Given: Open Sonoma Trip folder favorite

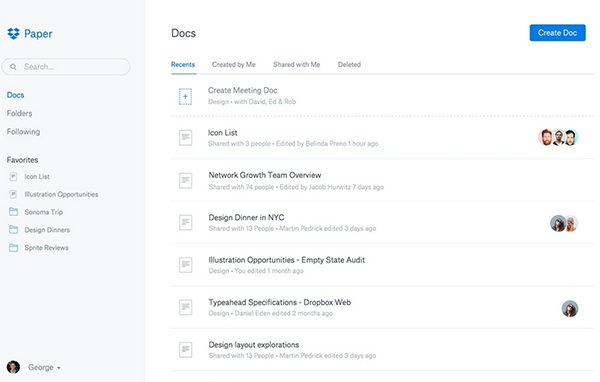Looking at the screenshot, I should pyautogui.click(x=44, y=212).
